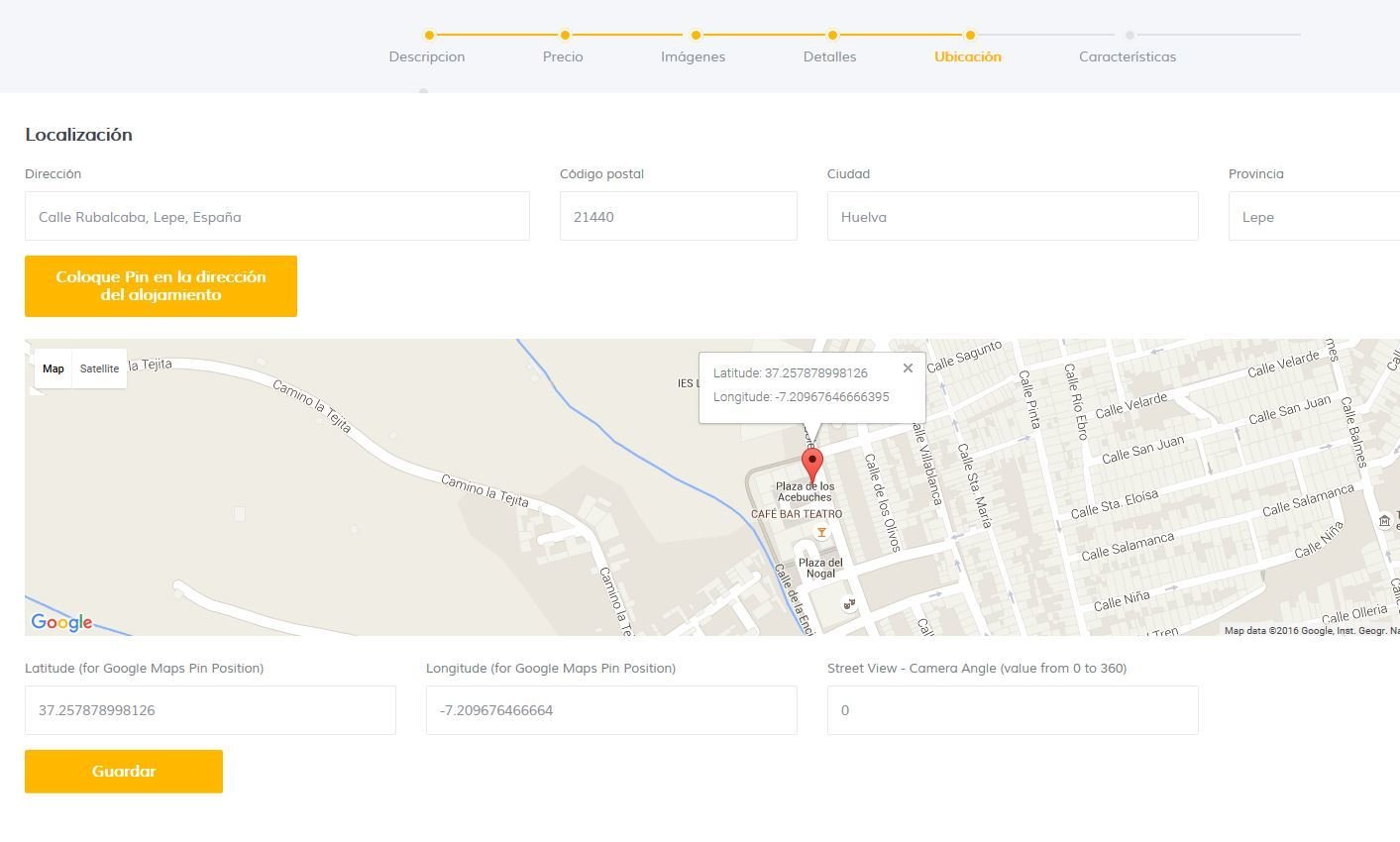The height and width of the screenshot is (842, 1400).
Task: Click the Guardar button
Action: (124, 772)
